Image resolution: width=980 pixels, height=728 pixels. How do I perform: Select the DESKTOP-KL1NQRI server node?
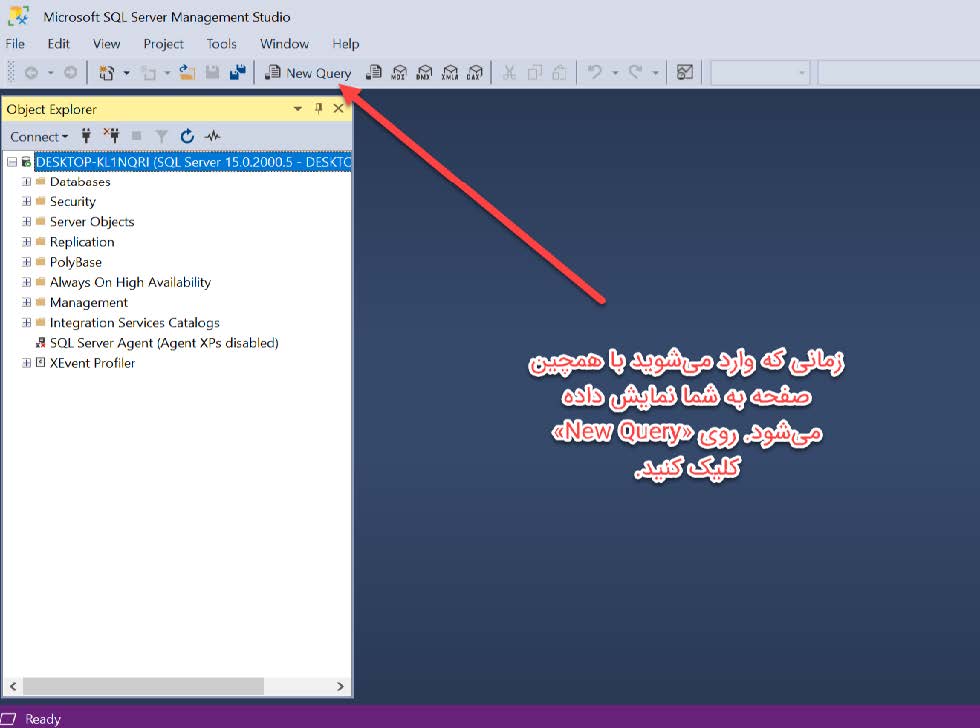click(192, 162)
